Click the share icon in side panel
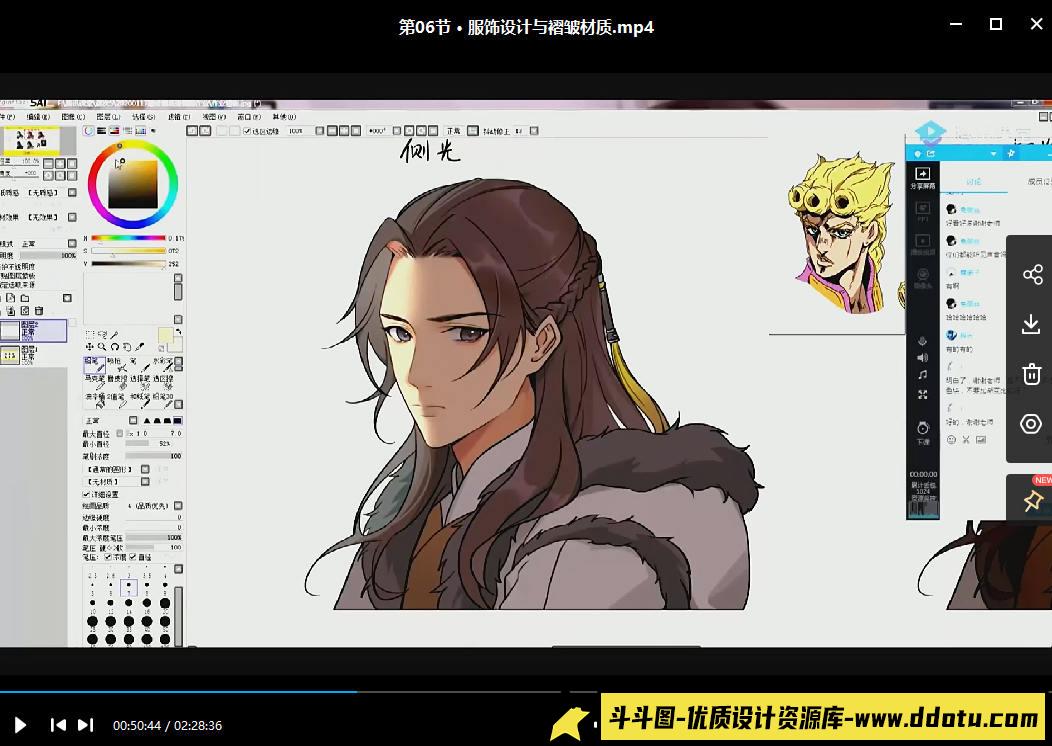The image size is (1052, 746). click(x=1033, y=274)
